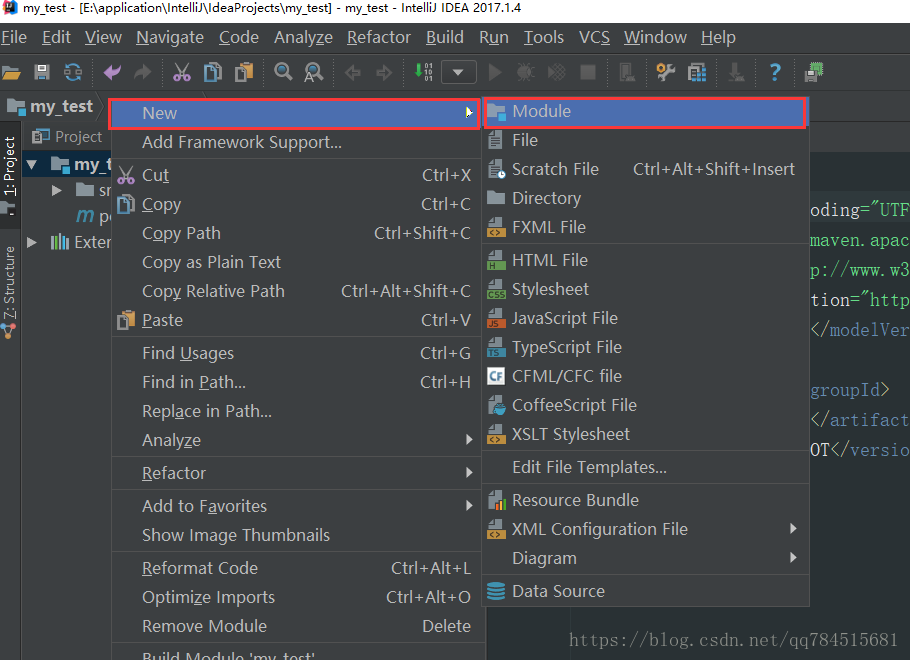This screenshot has width=910, height=660.
Task: Click the Open folder toolbar icon
Action: (x=11, y=73)
